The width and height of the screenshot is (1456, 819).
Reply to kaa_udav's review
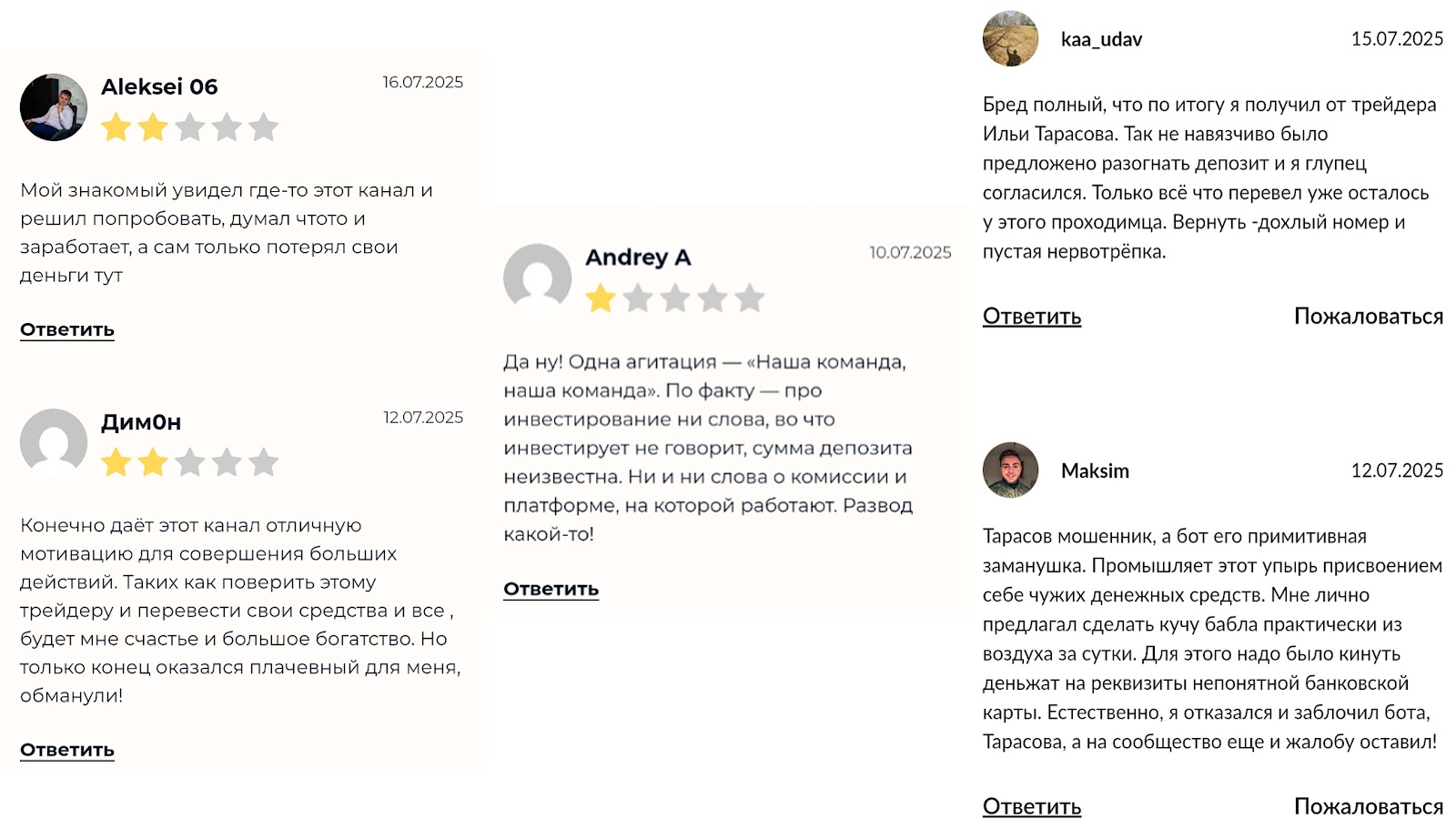(1032, 317)
